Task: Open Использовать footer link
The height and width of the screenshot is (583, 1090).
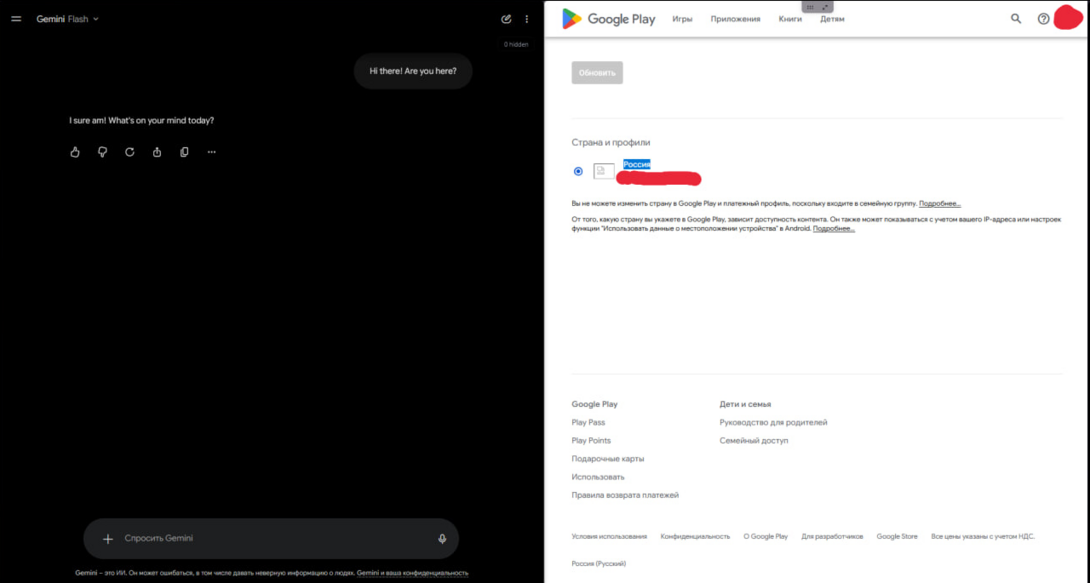Action: coord(598,477)
